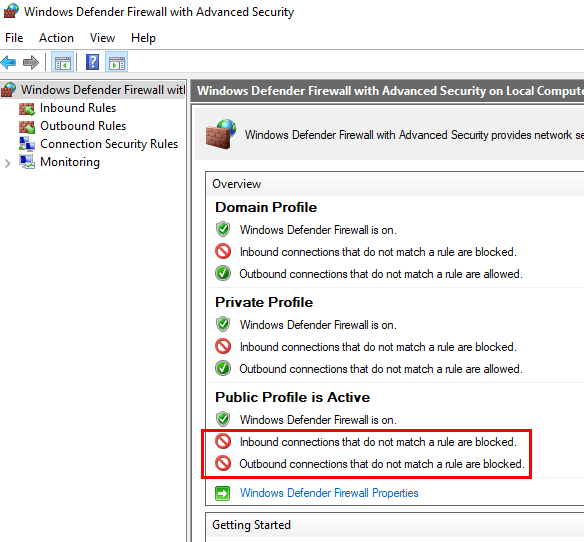The height and width of the screenshot is (542, 584).
Task: Click the blue question mark Help icon
Action: [x=92, y=62]
